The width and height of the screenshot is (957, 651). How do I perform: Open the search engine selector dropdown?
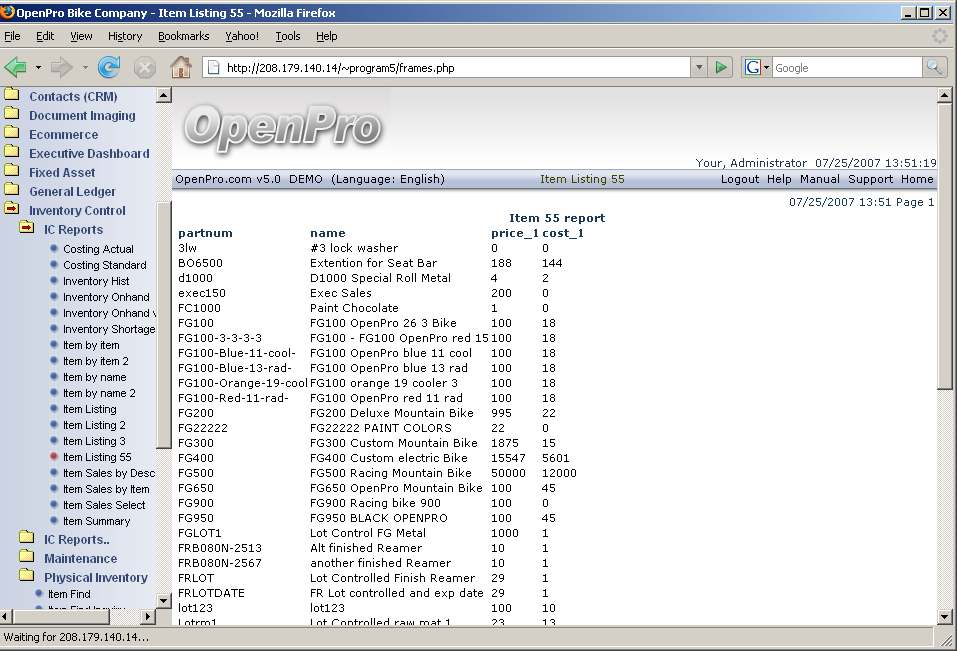pos(758,67)
